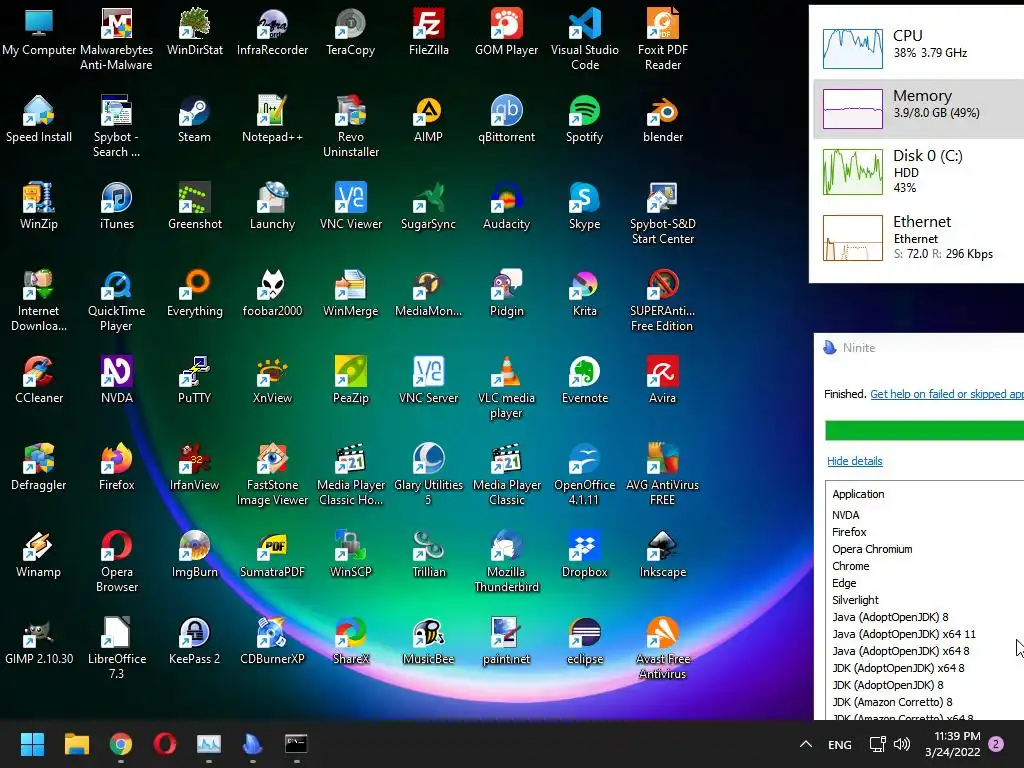Open the Firefox desktop shortcut
The width and height of the screenshot is (1024, 768).
[116, 467]
